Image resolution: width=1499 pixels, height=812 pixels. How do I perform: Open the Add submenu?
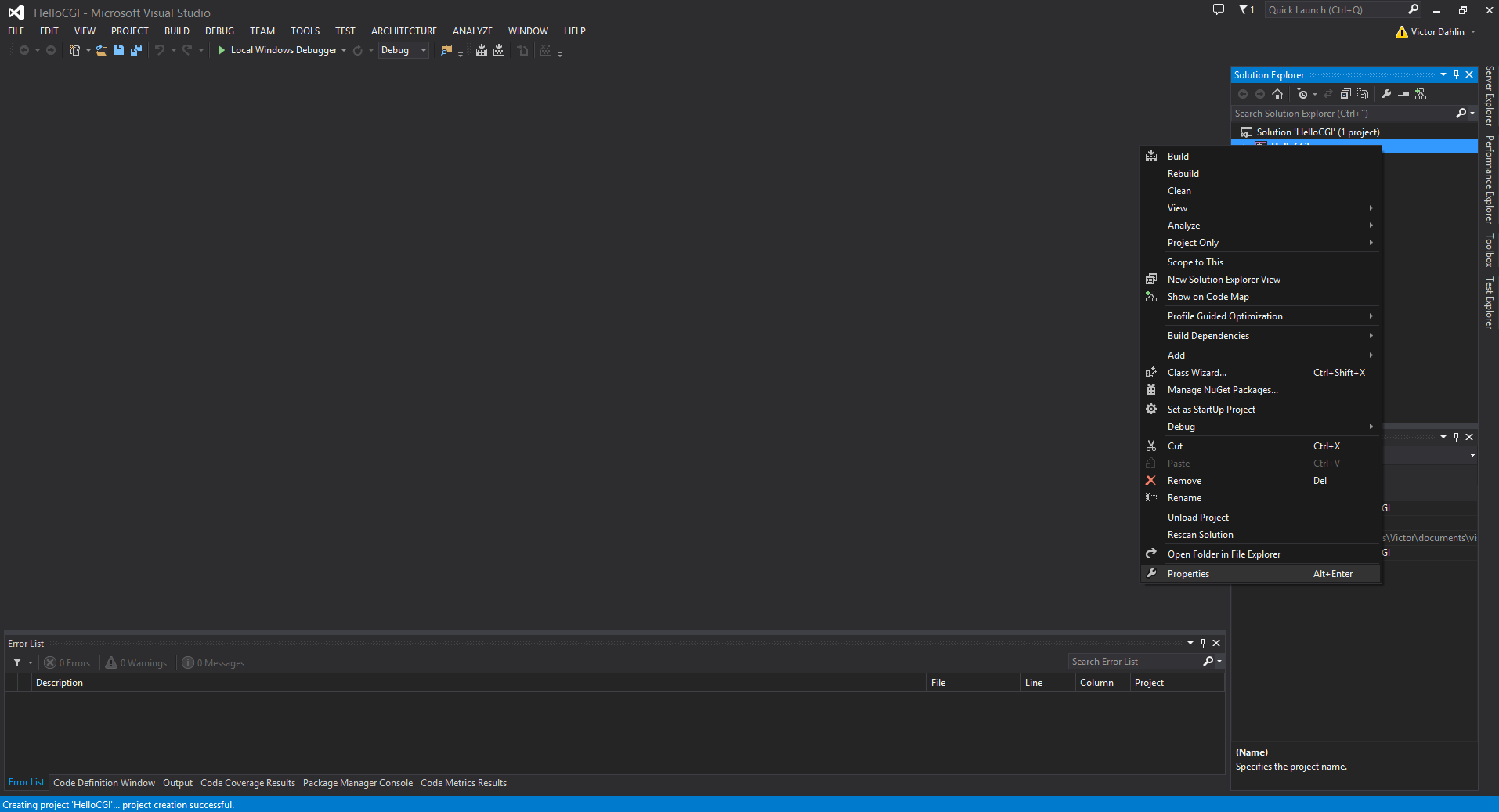(1260, 355)
